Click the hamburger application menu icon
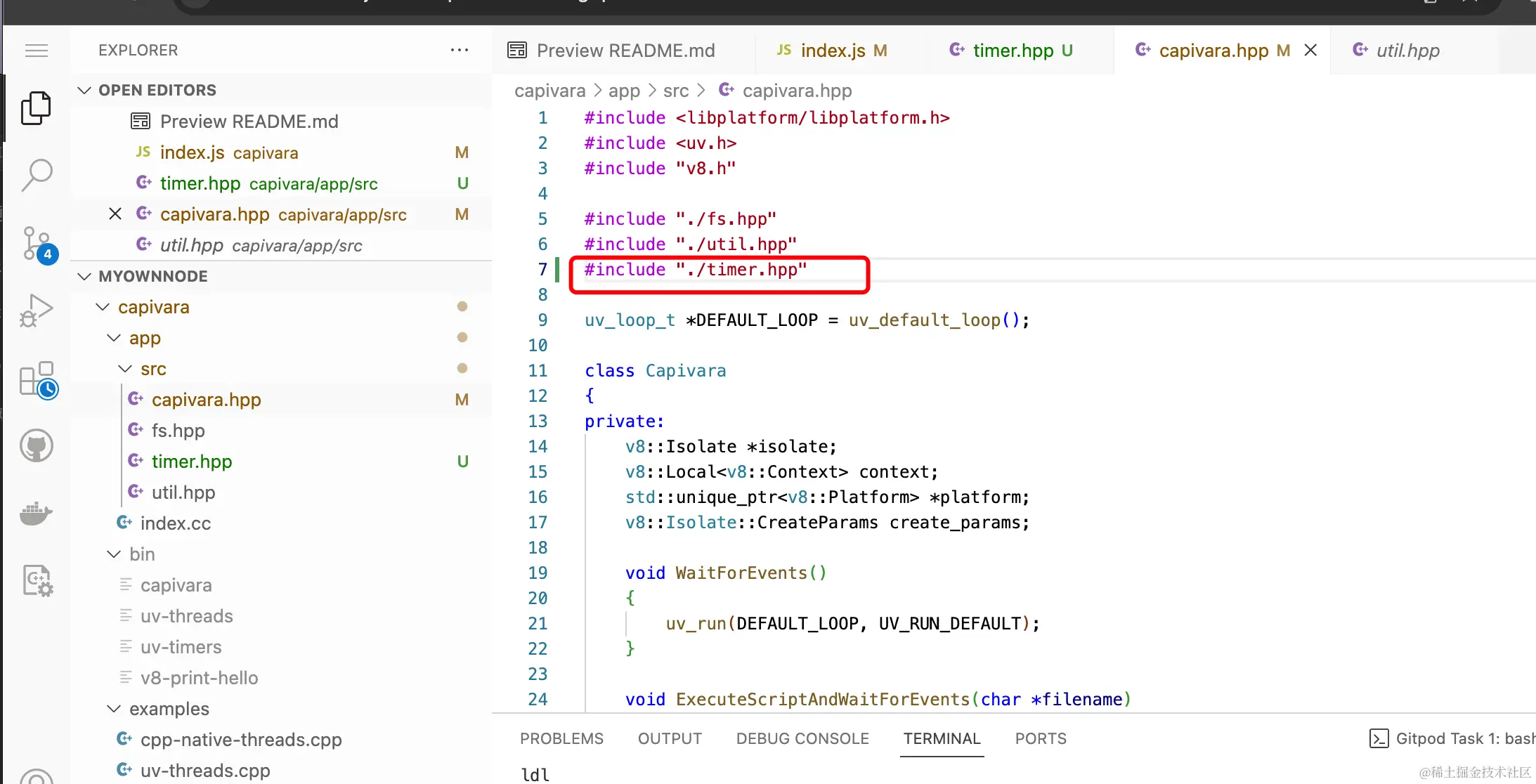 click(36, 51)
